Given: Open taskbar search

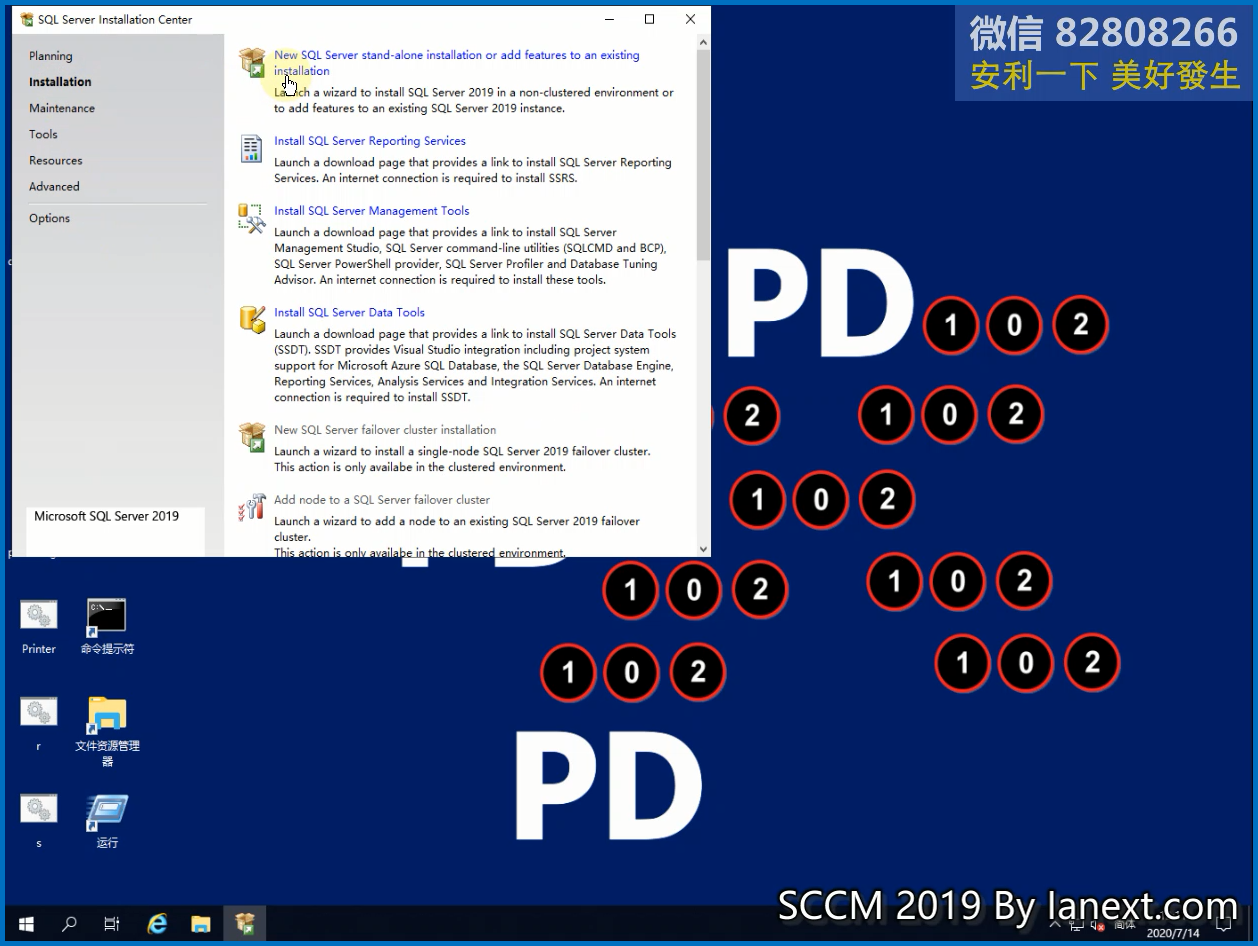Looking at the screenshot, I should point(69,924).
